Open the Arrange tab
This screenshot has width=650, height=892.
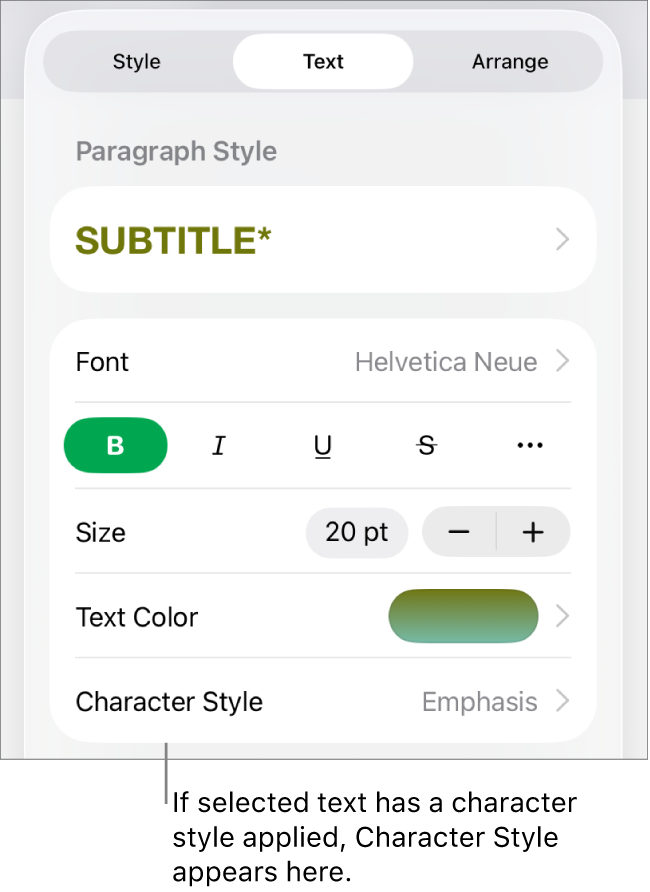[x=510, y=61]
